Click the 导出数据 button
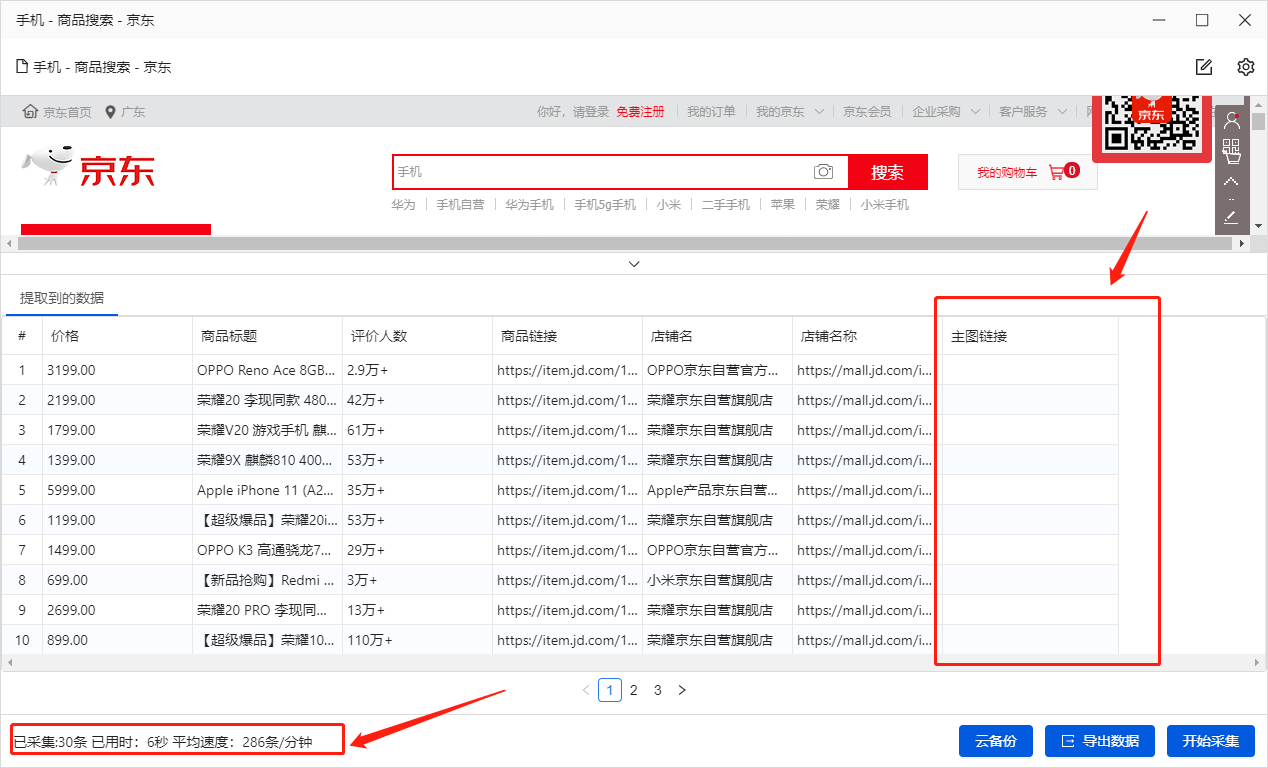This screenshot has height=768, width=1268. 1100,741
